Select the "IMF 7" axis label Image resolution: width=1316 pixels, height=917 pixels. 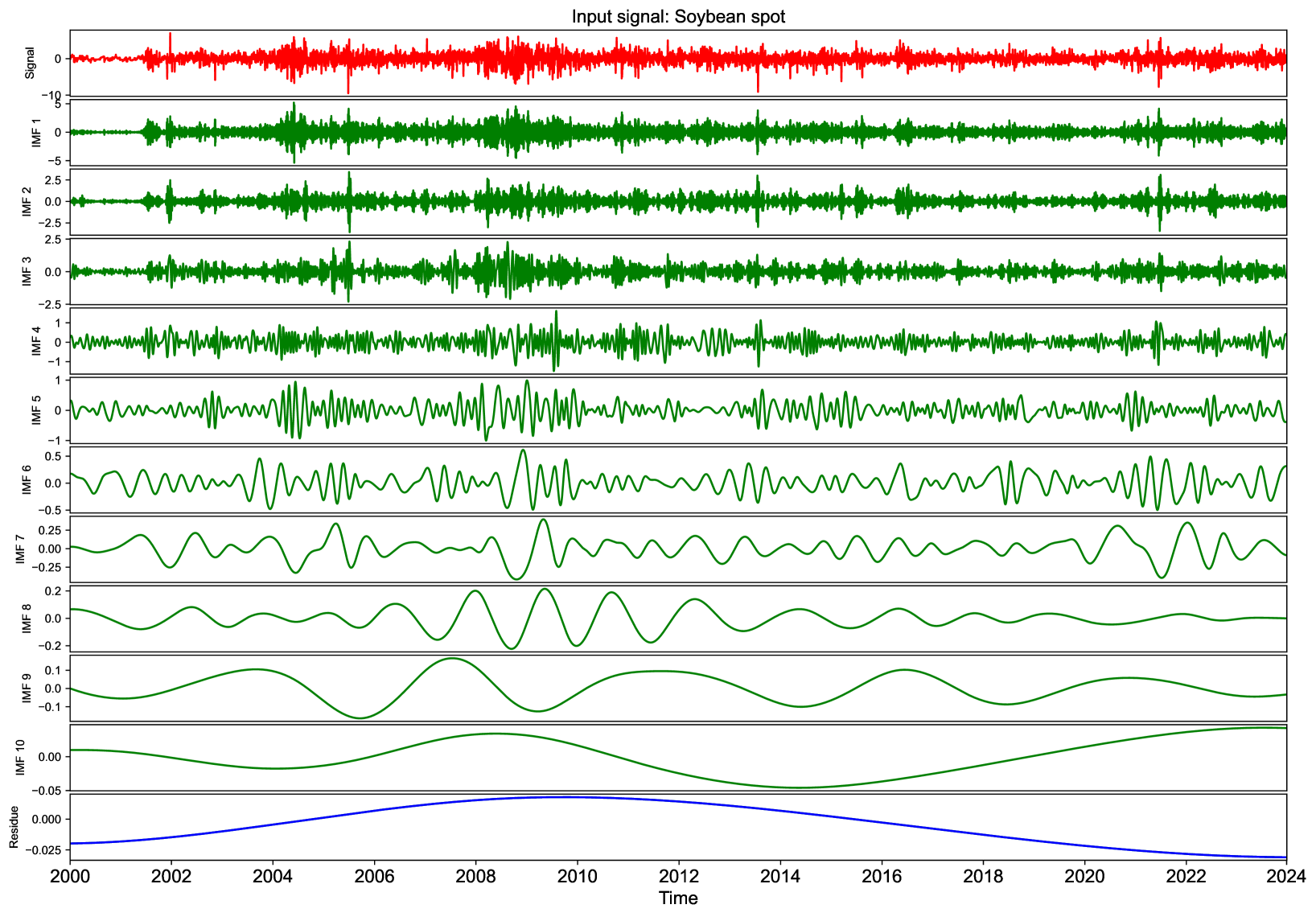point(22,549)
